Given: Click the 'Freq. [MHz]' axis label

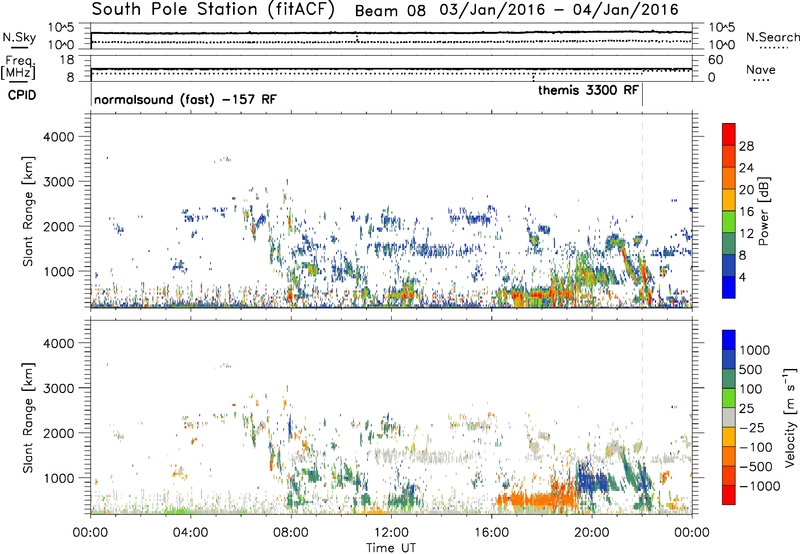Looking at the screenshot, I should pos(18,68).
